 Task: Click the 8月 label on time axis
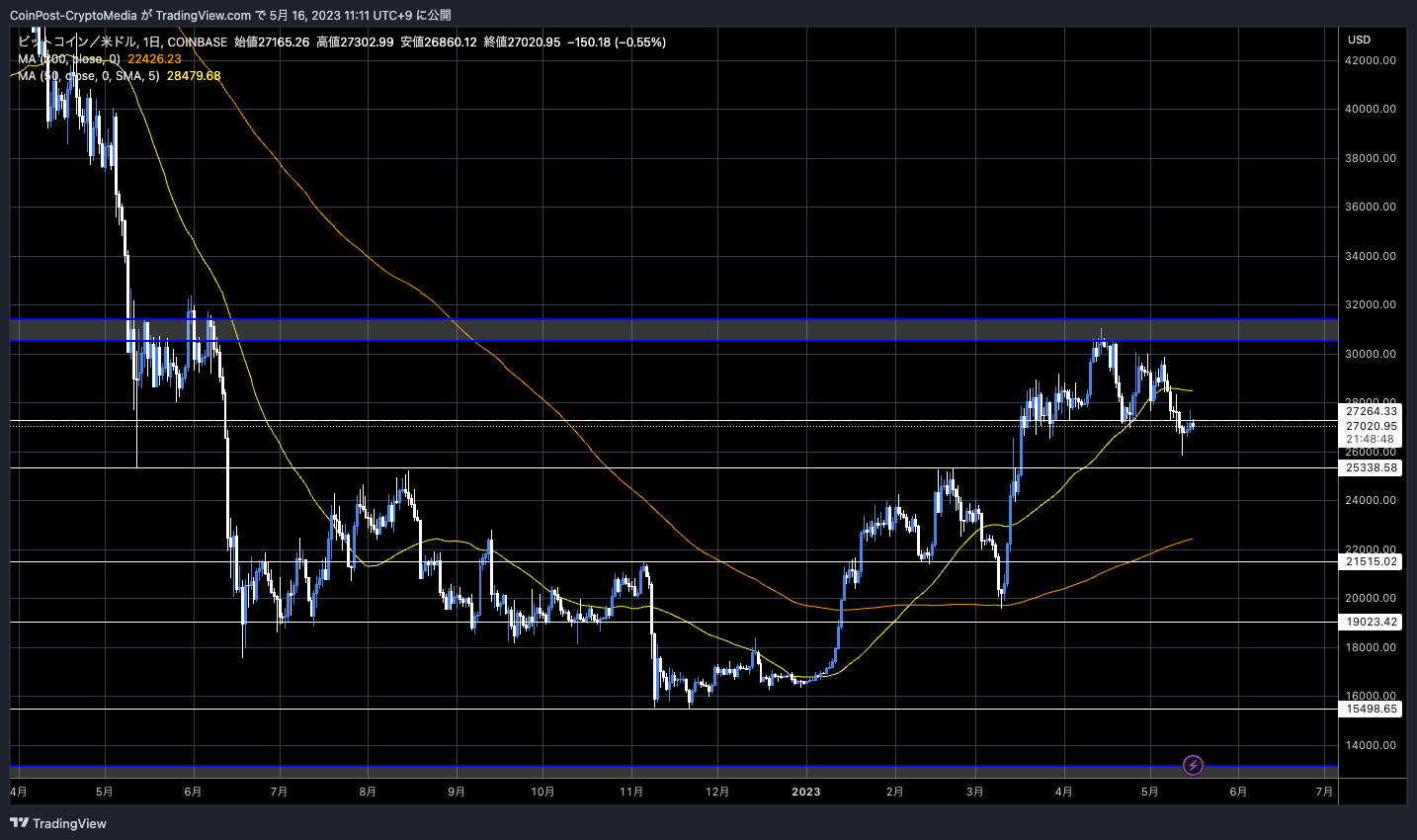pos(368,792)
